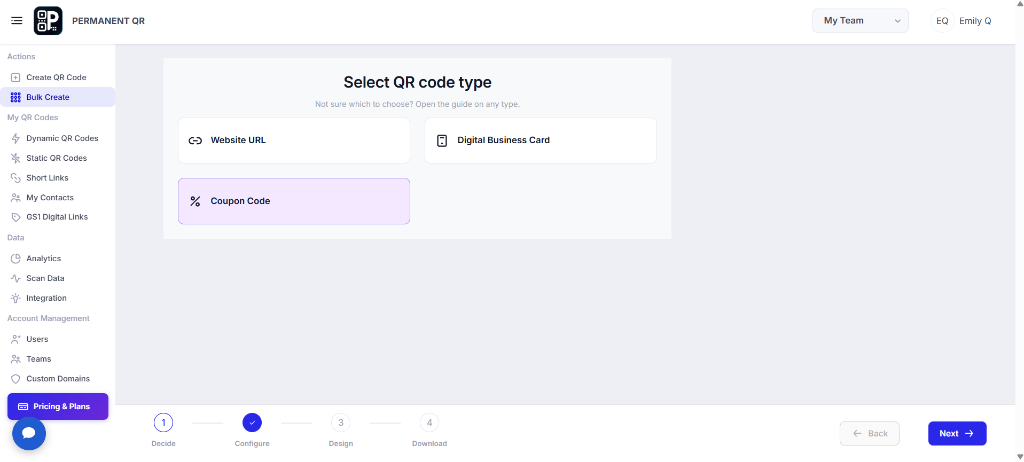
Task: Open the Teams management page
Action: point(57,359)
